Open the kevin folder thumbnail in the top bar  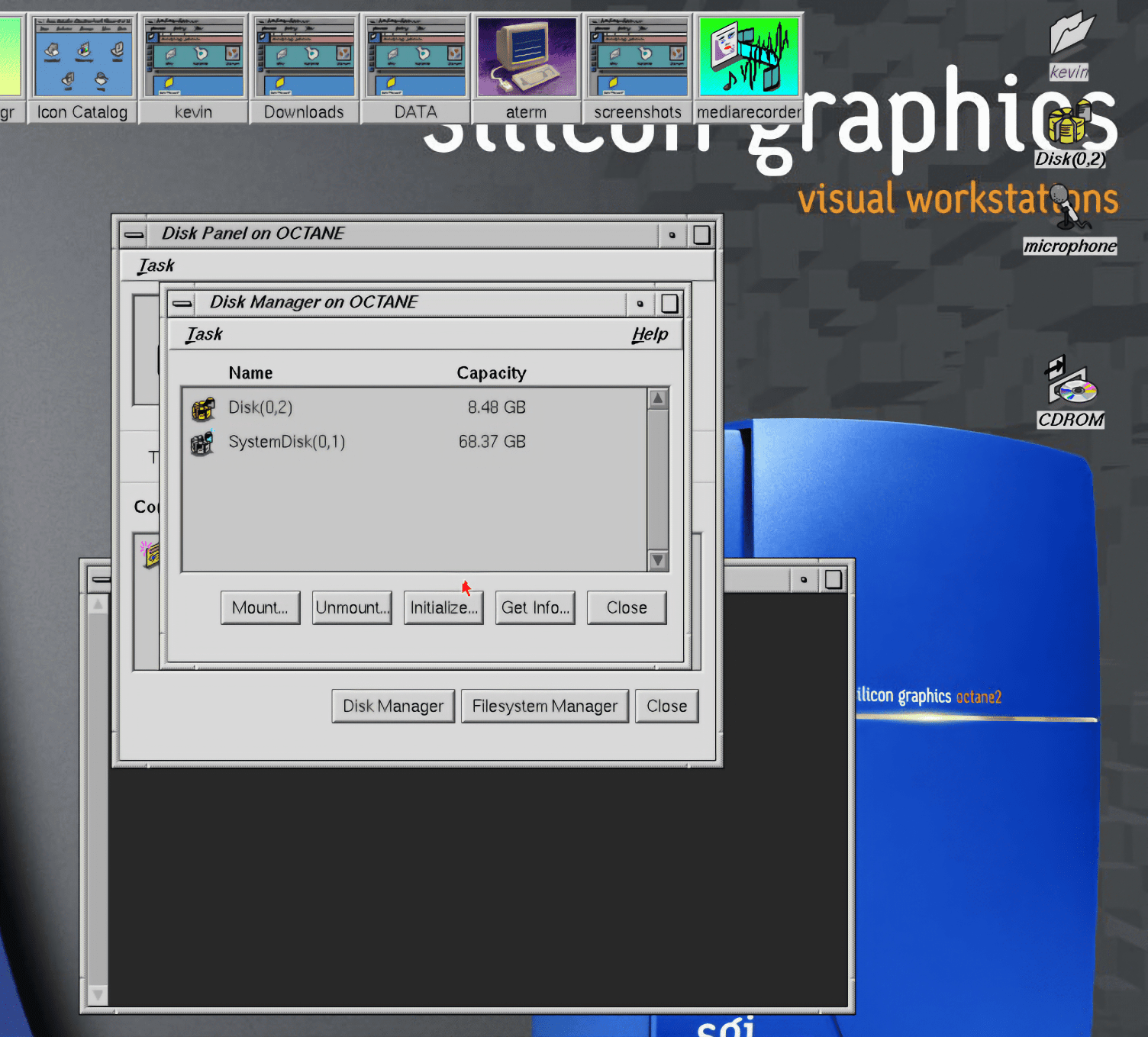[x=193, y=69]
